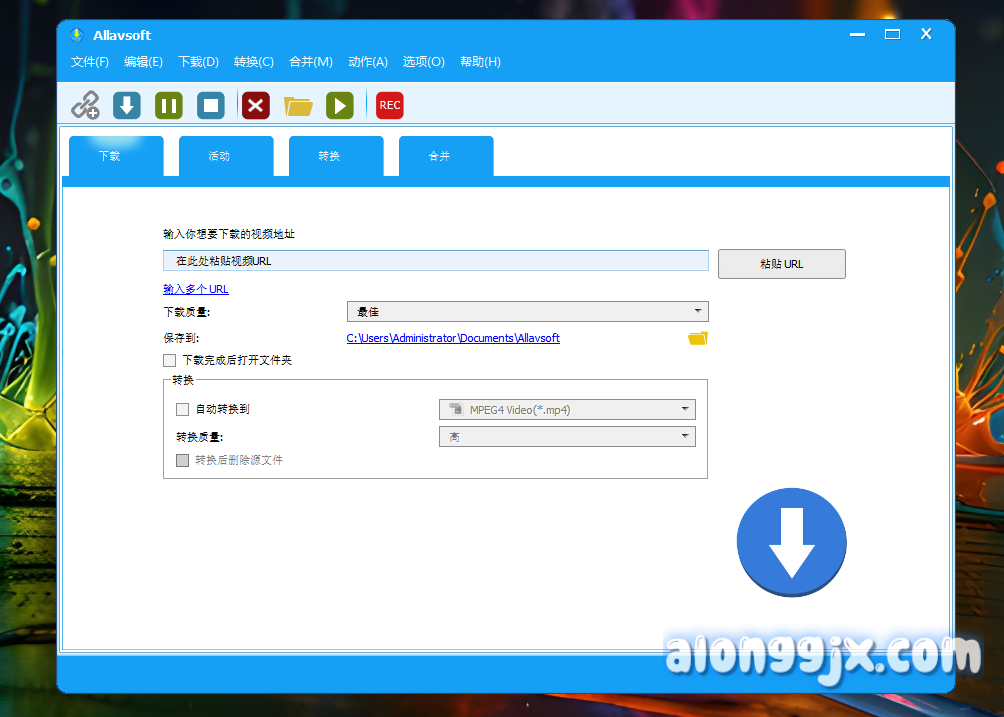Pause downloads with the green pause icon

(169, 105)
